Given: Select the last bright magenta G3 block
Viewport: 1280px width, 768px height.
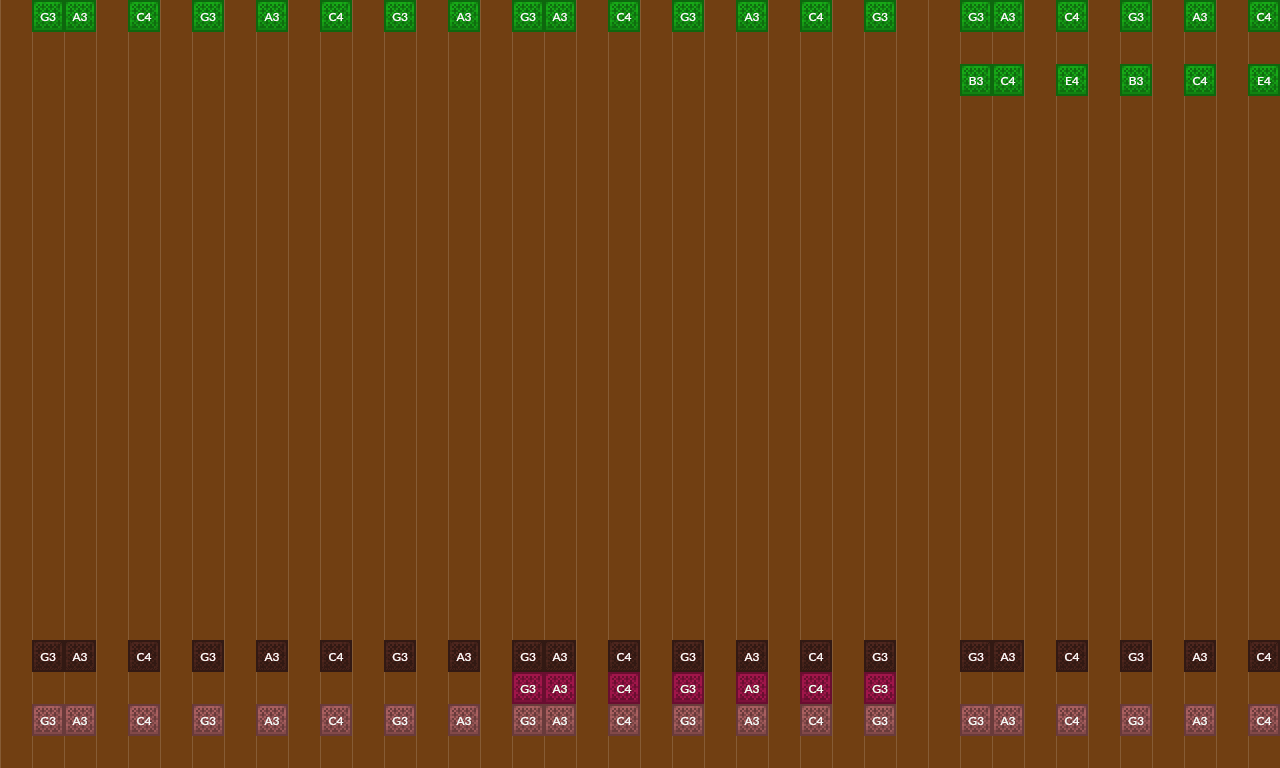Looking at the screenshot, I should 880,688.
